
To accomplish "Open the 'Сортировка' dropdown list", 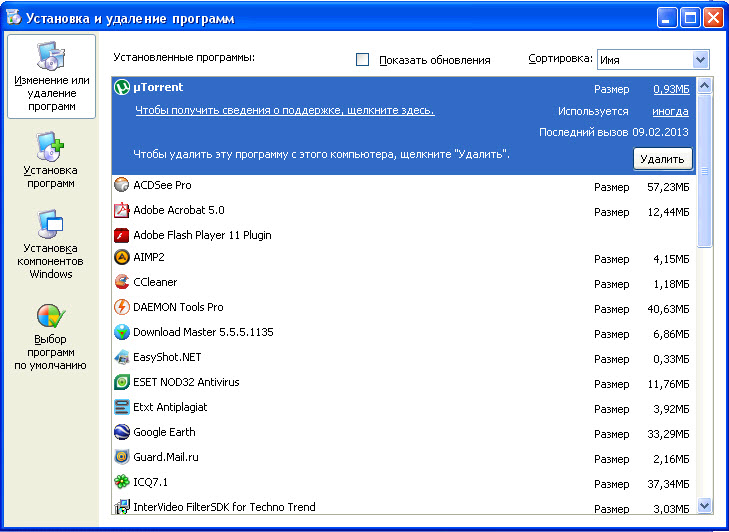I will pos(700,60).
